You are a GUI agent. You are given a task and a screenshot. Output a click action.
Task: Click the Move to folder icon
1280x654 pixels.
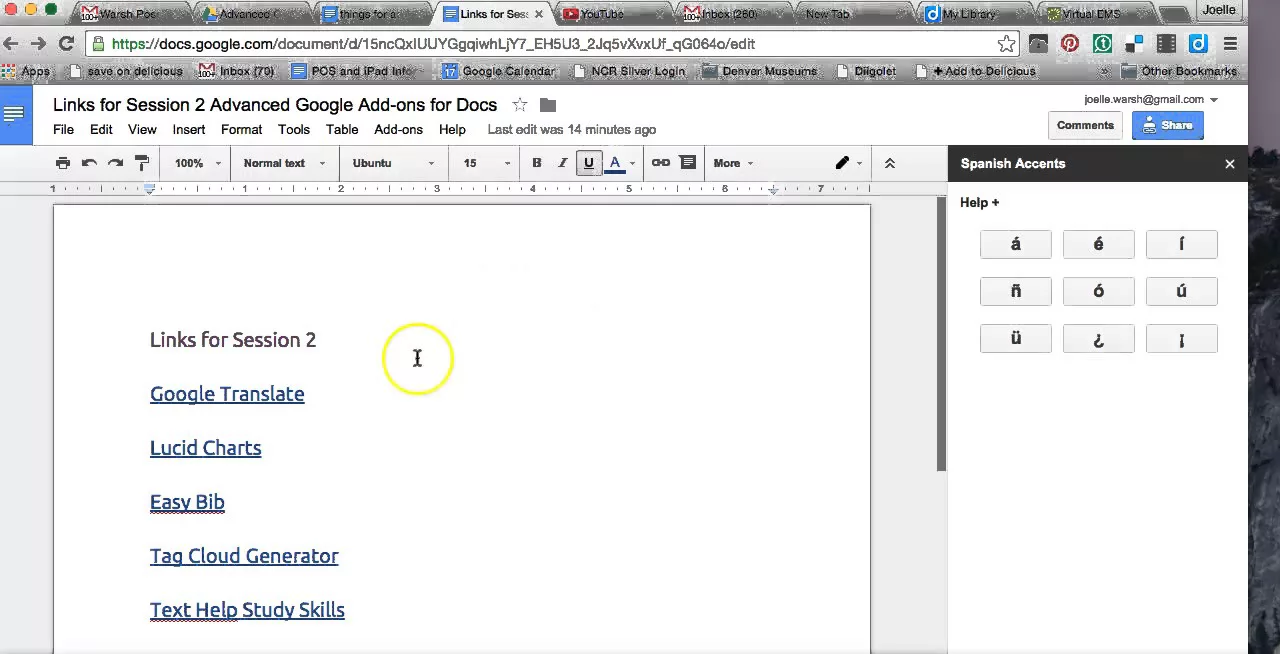pos(548,105)
